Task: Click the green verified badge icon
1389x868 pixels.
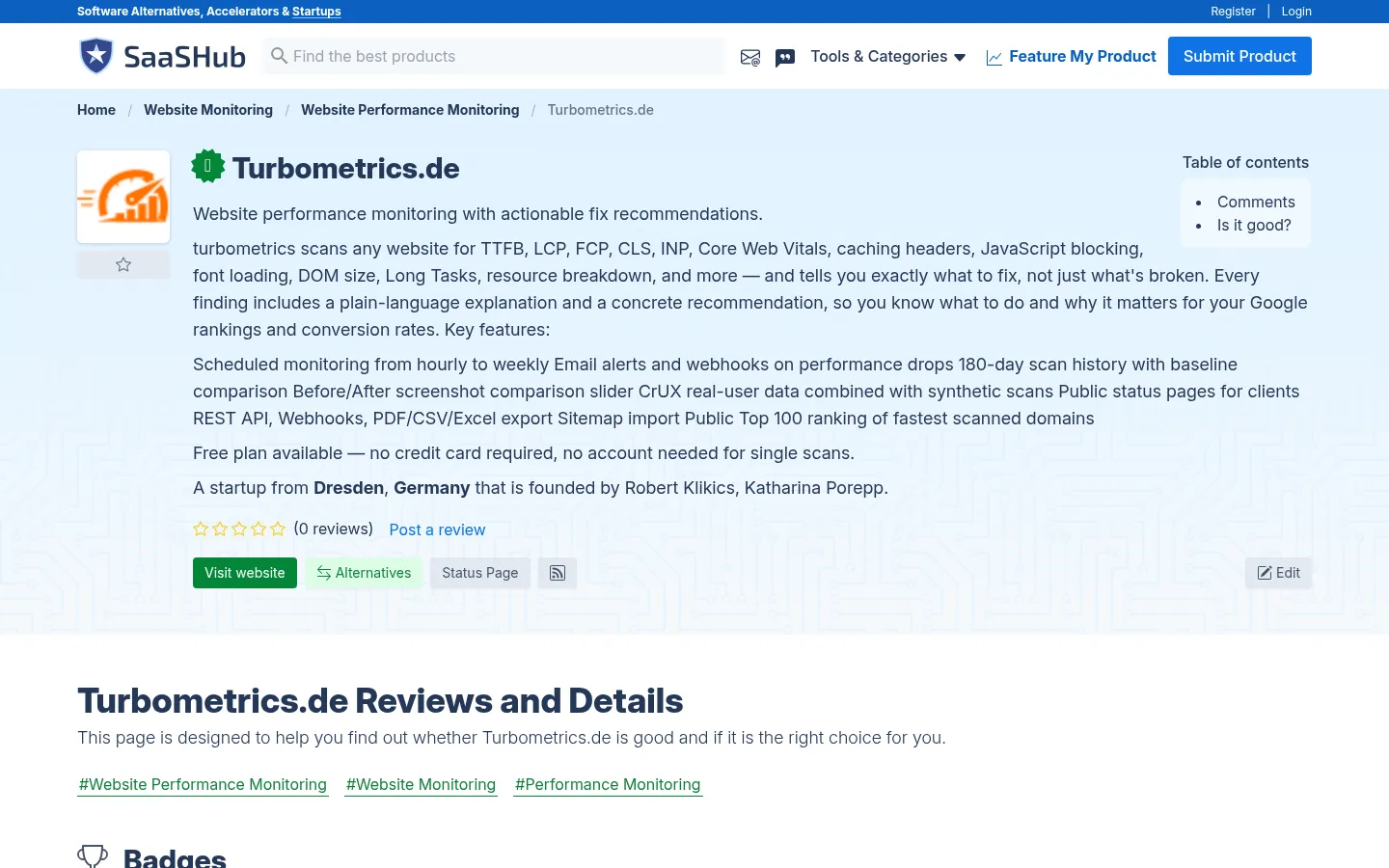Action: pos(207,167)
